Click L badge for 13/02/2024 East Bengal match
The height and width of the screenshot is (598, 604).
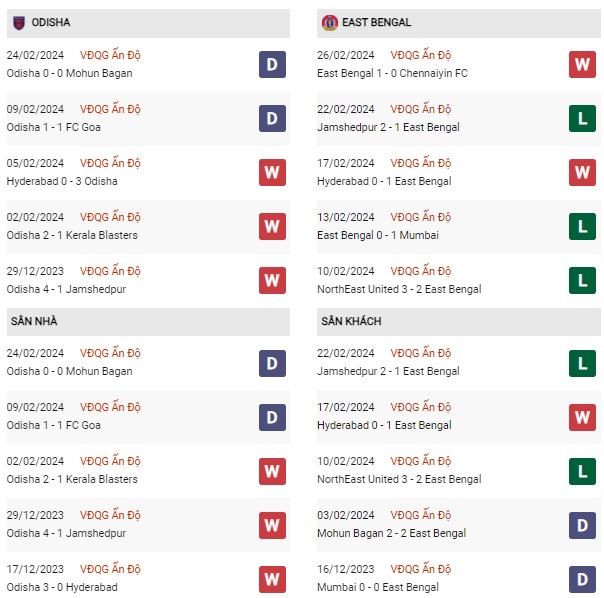tap(582, 226)
